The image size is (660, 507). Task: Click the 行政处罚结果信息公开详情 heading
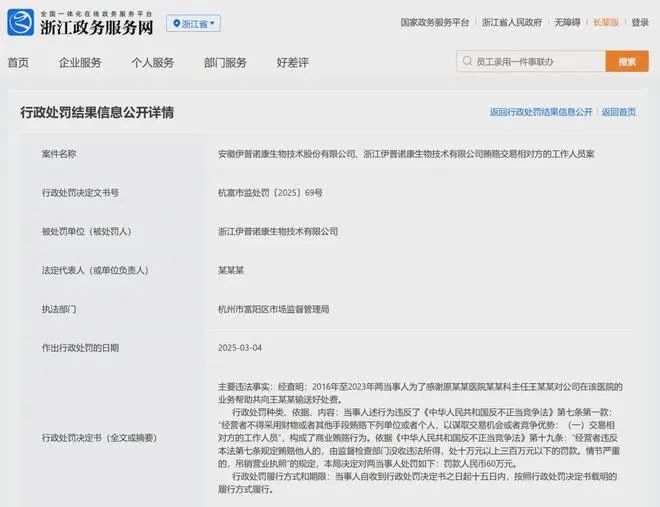point(97,112)
